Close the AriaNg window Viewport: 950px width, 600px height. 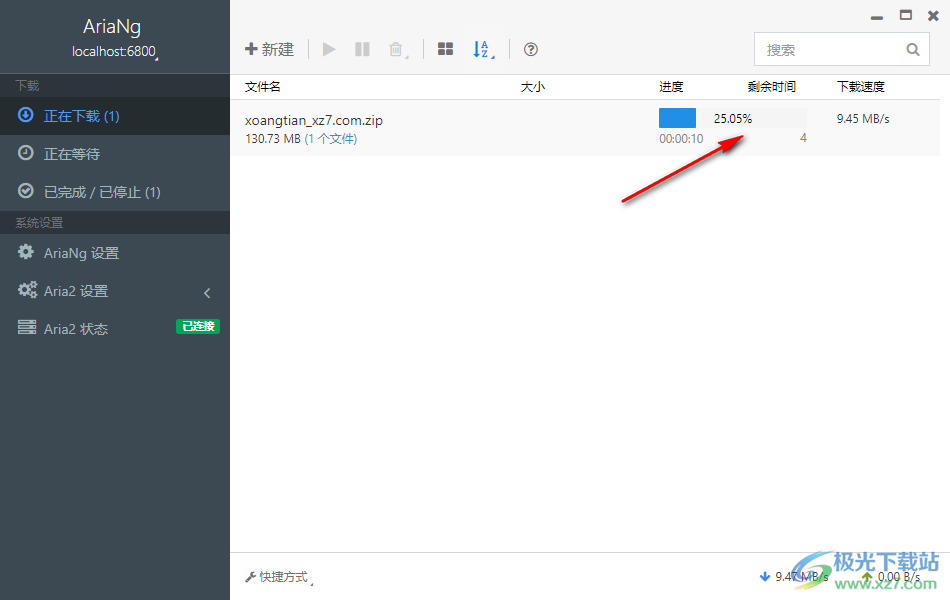pos(933,16)
